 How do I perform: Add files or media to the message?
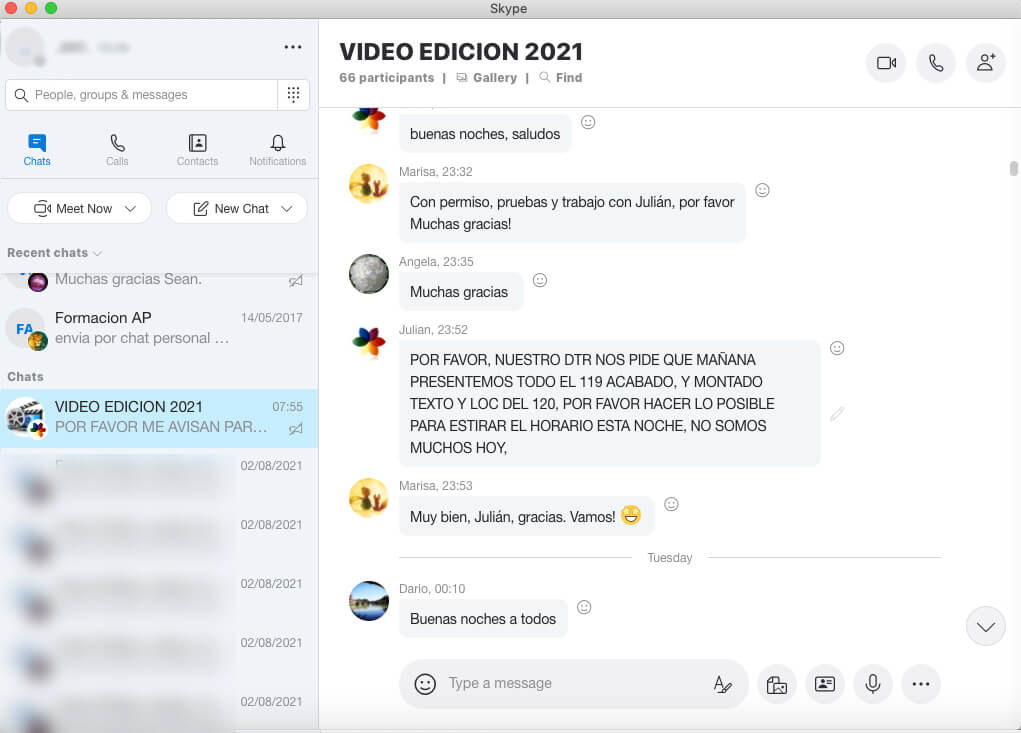tap(777, 684)
